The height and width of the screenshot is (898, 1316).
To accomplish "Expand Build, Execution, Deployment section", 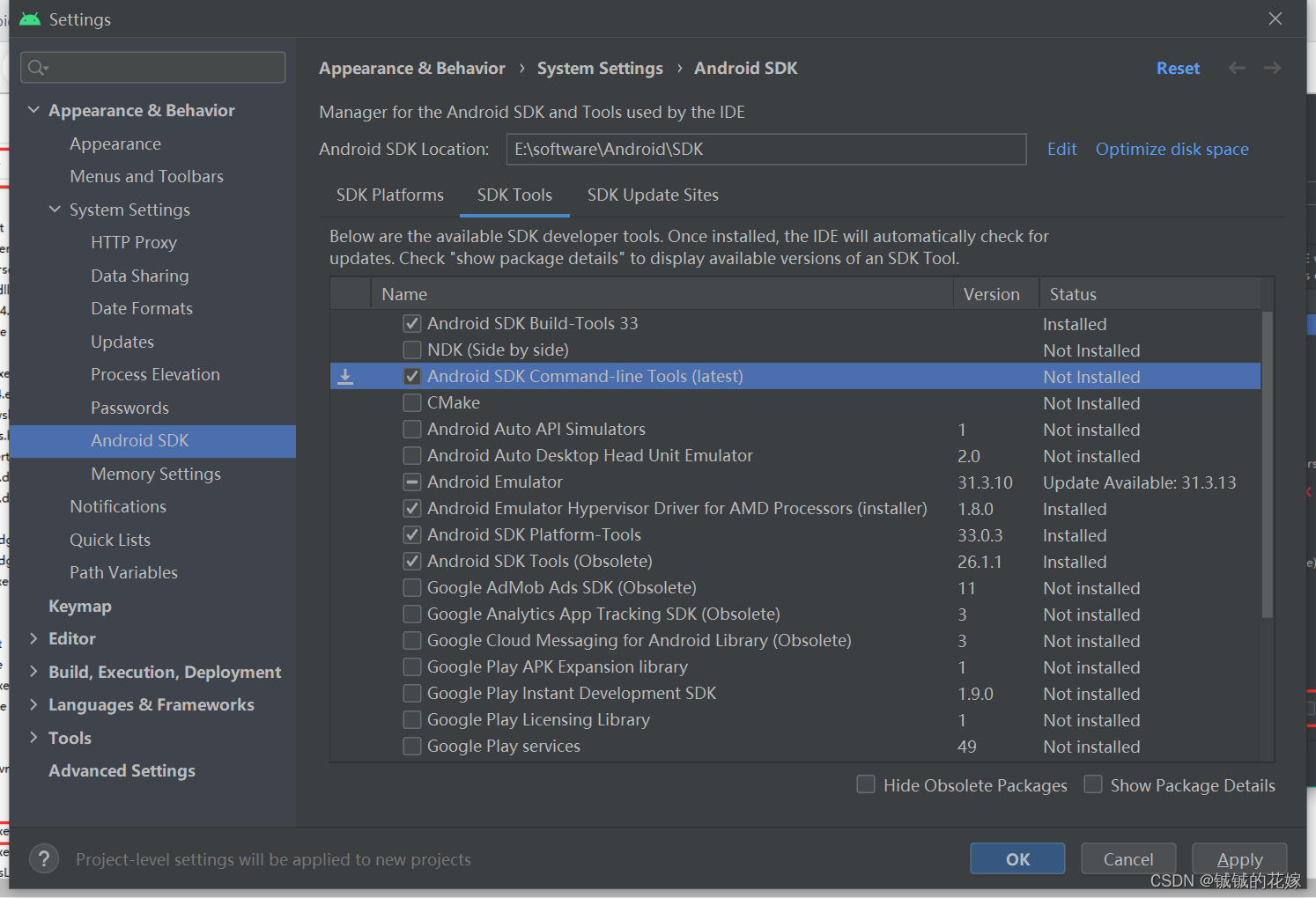I will tap(33, 672).
